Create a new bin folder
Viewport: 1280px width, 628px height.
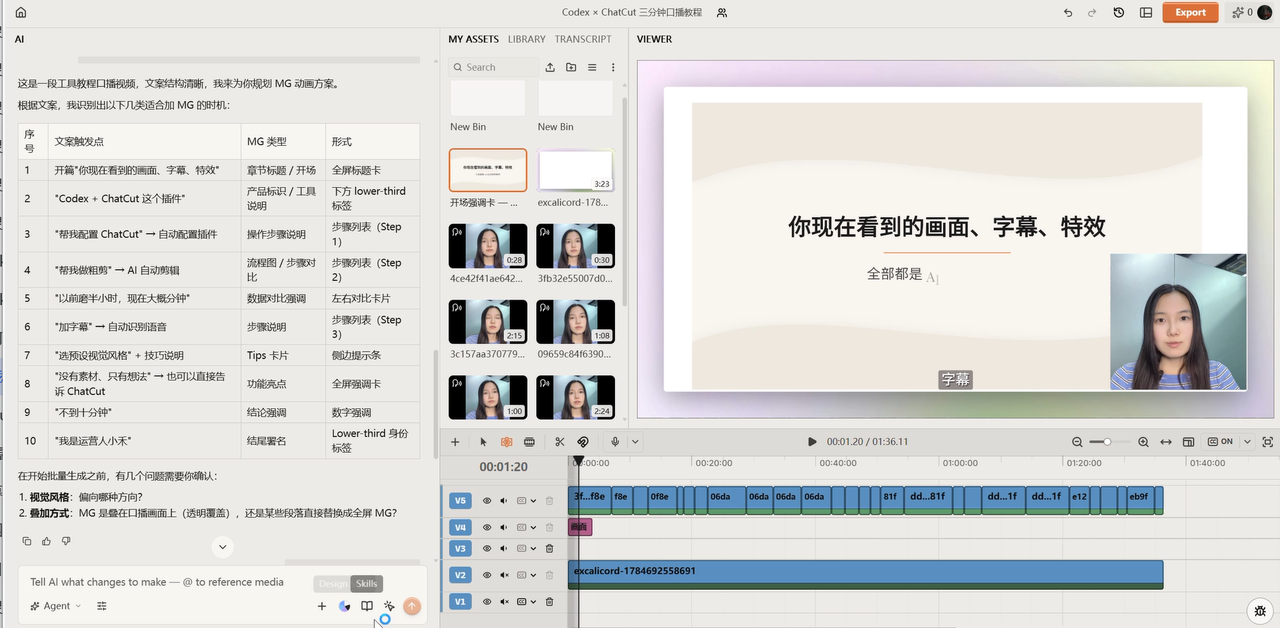[571, 67]
